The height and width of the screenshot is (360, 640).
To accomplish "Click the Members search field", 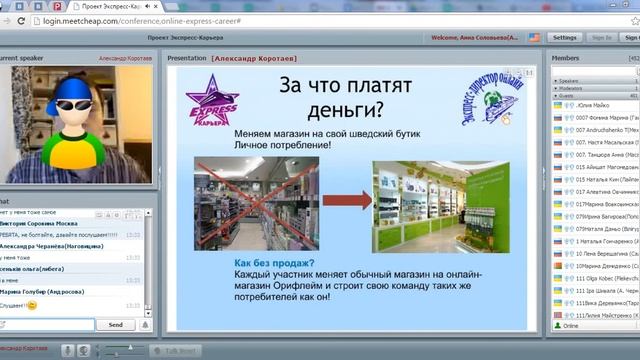I will coord(594,71).
